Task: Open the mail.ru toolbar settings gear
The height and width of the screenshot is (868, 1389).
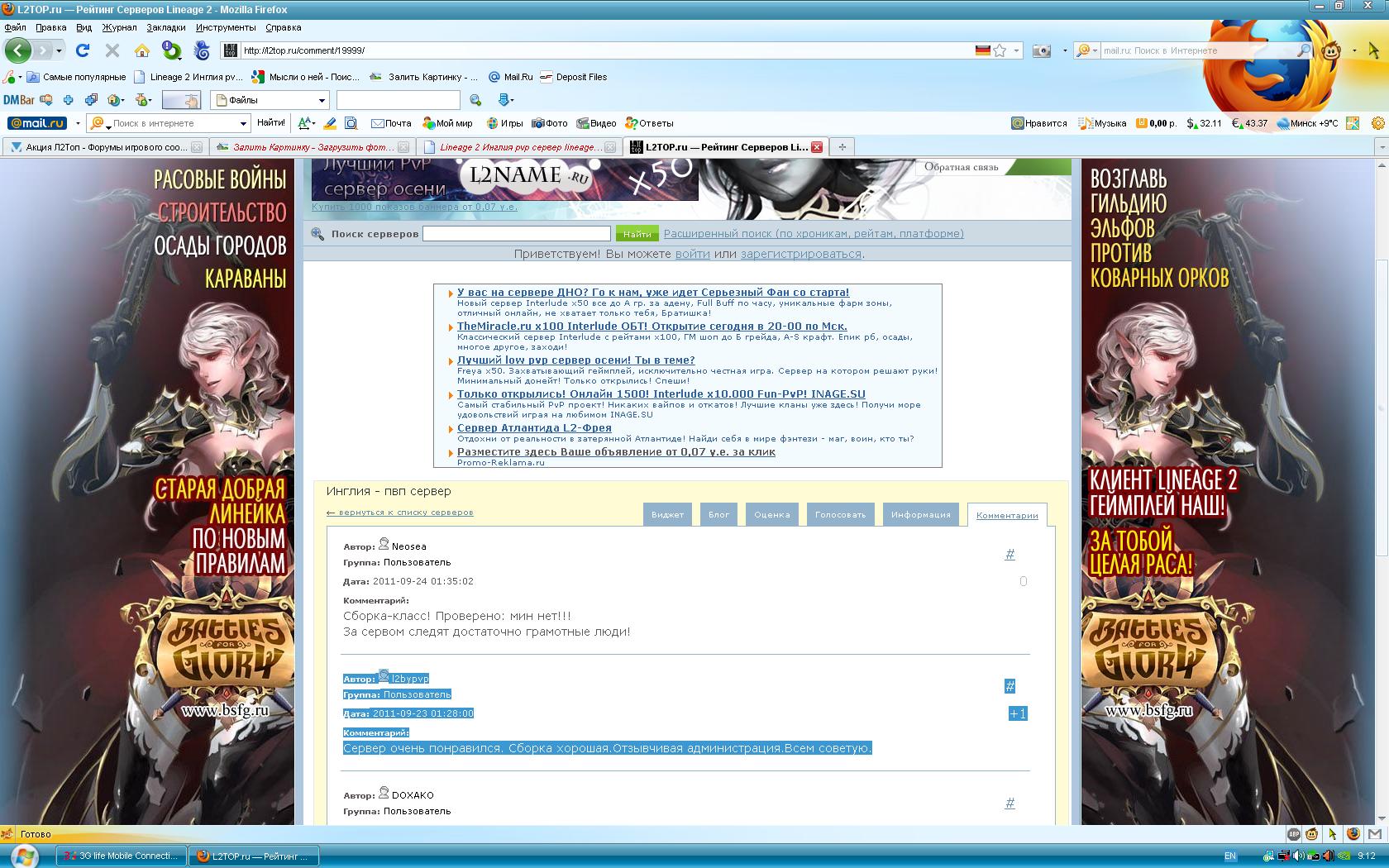Action: 1377,123
